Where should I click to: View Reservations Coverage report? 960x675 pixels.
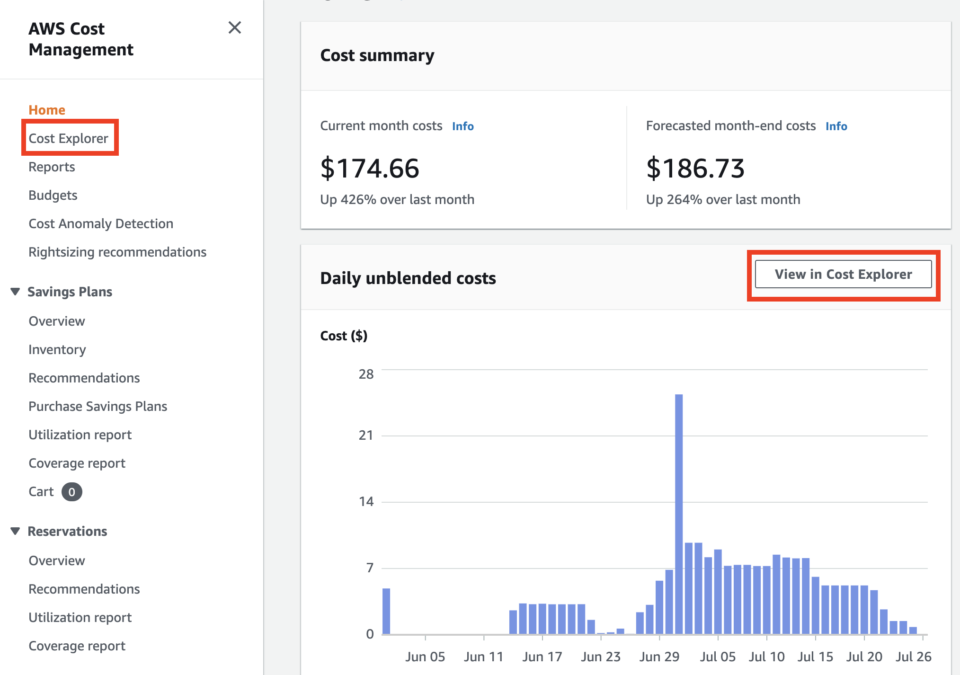tap(77, 646)
